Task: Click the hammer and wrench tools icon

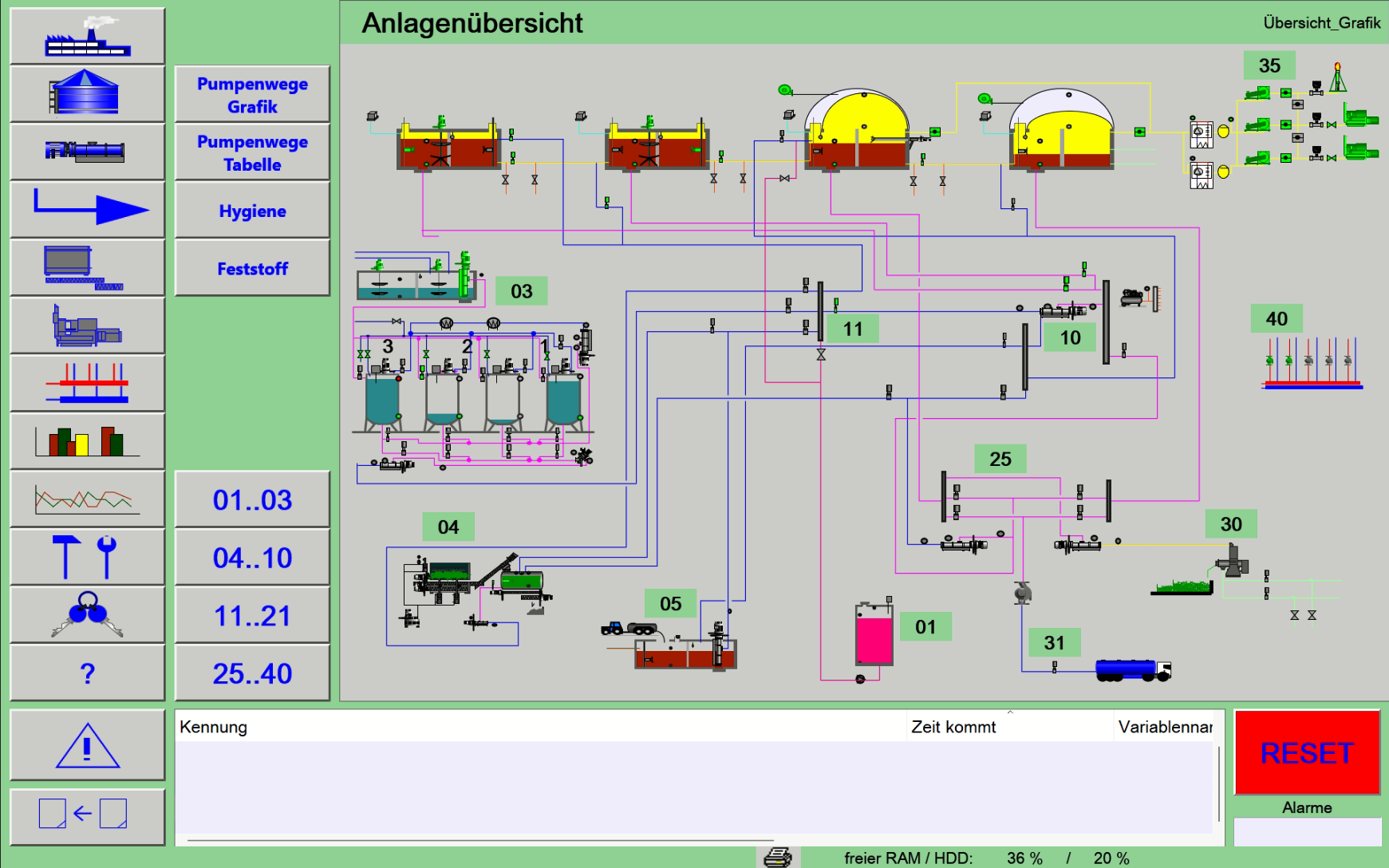Action: coord(87,556)
